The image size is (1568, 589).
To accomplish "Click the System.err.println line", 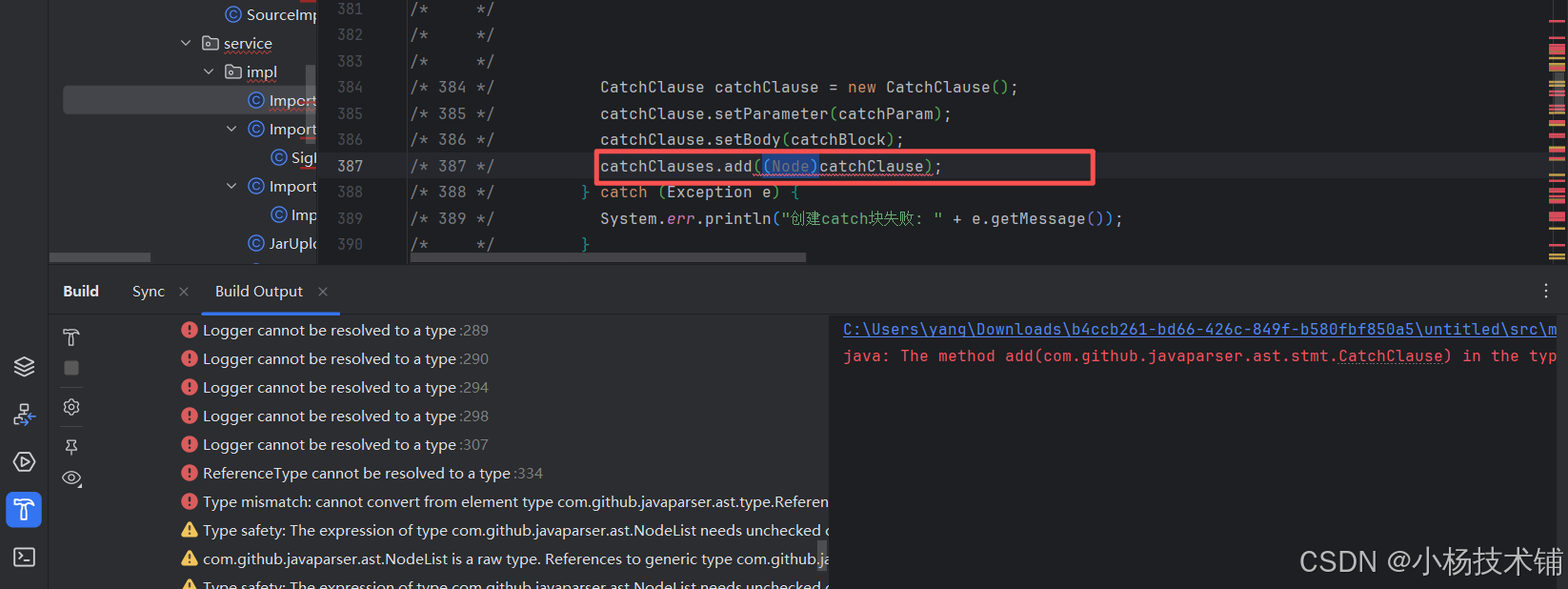I will (x=861, y=219).
